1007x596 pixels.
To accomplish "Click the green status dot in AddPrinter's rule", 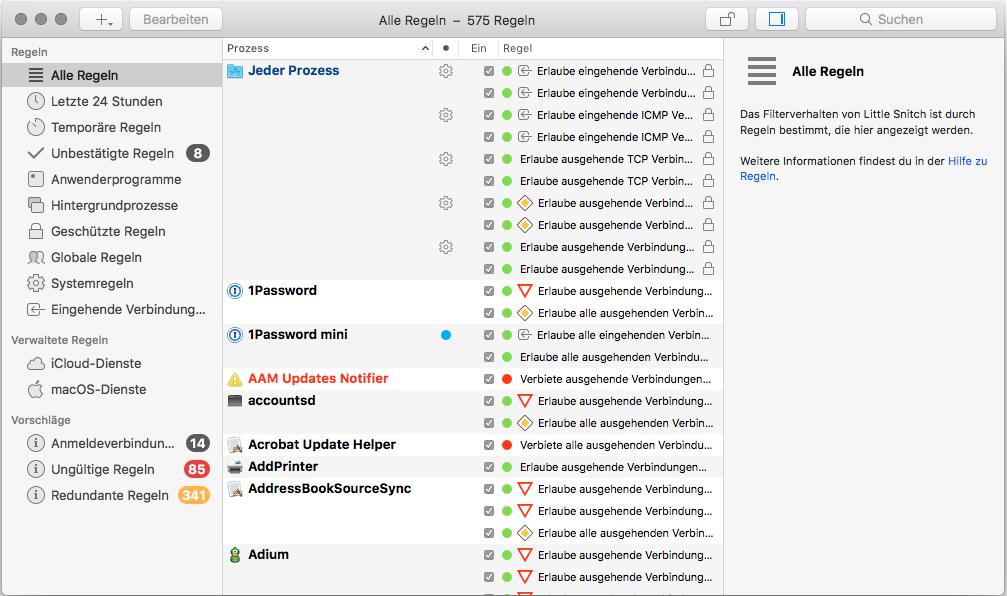I will click(507, 467).
